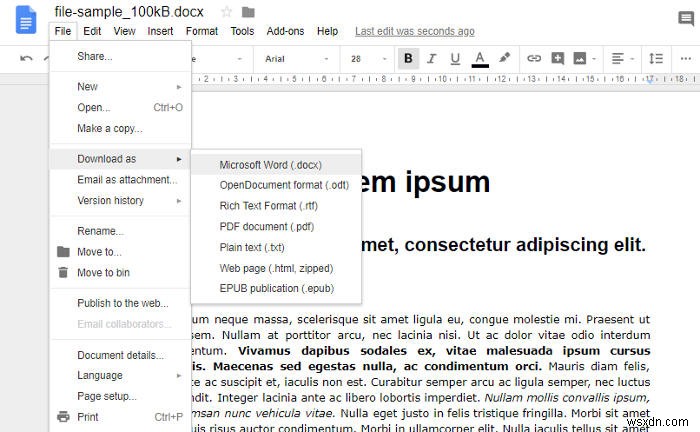This screenshot has height=432, width=700.
Task: Select Make a copy...
Action: tap(120, 129)
